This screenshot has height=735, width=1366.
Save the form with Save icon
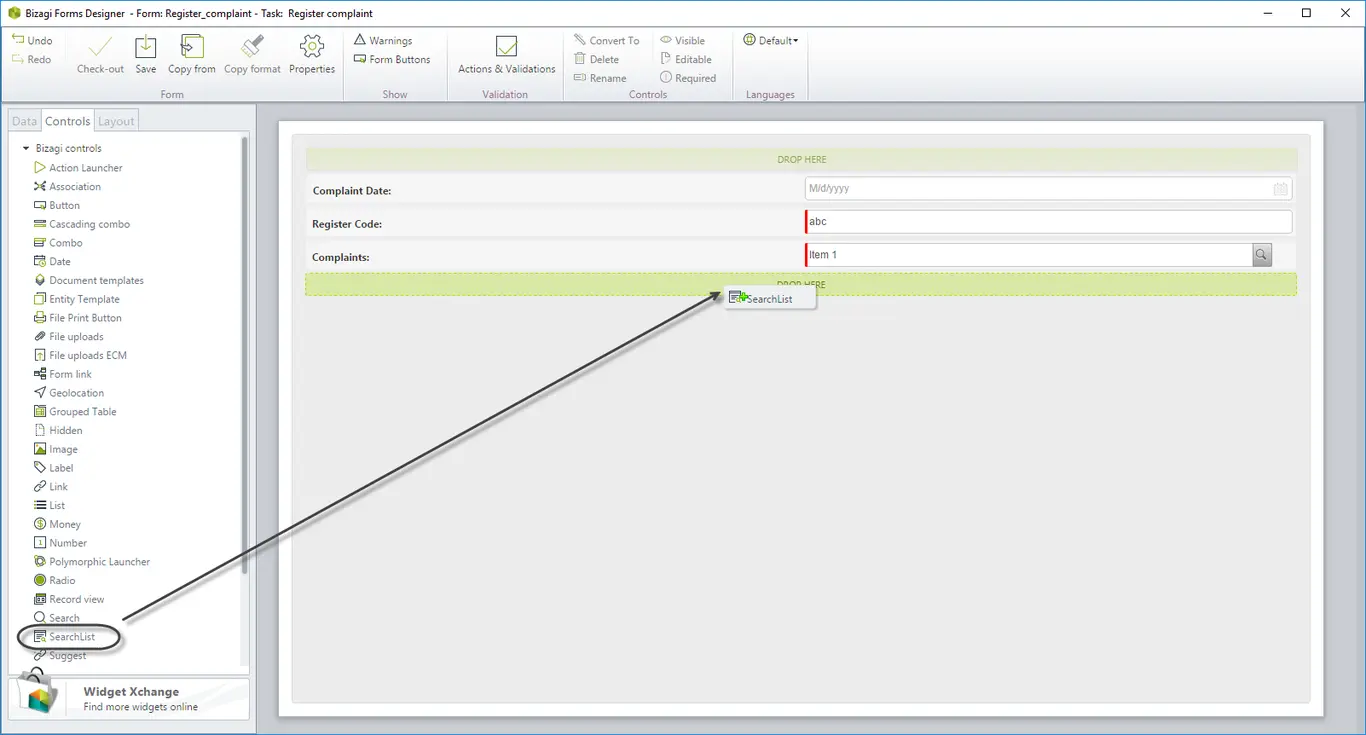click(x=146, y=48)
